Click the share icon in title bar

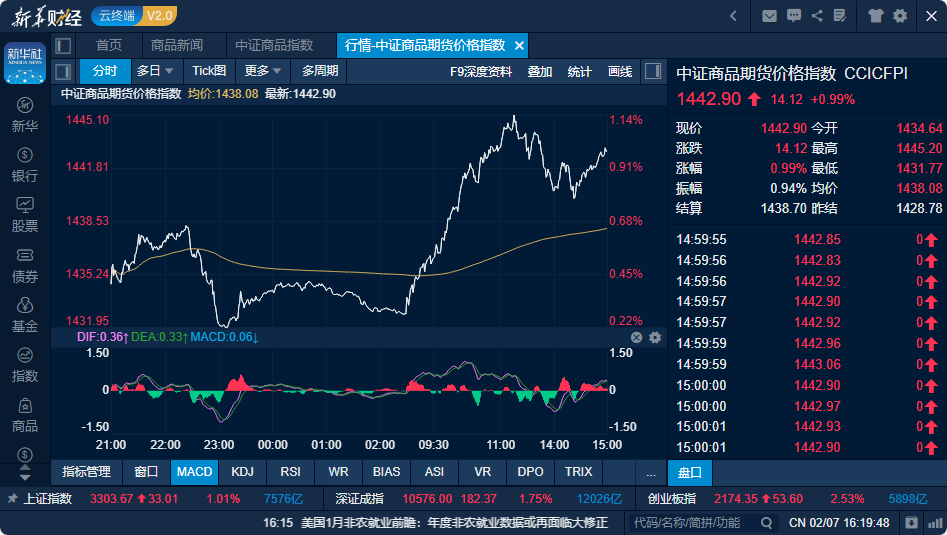pos(817,15)
